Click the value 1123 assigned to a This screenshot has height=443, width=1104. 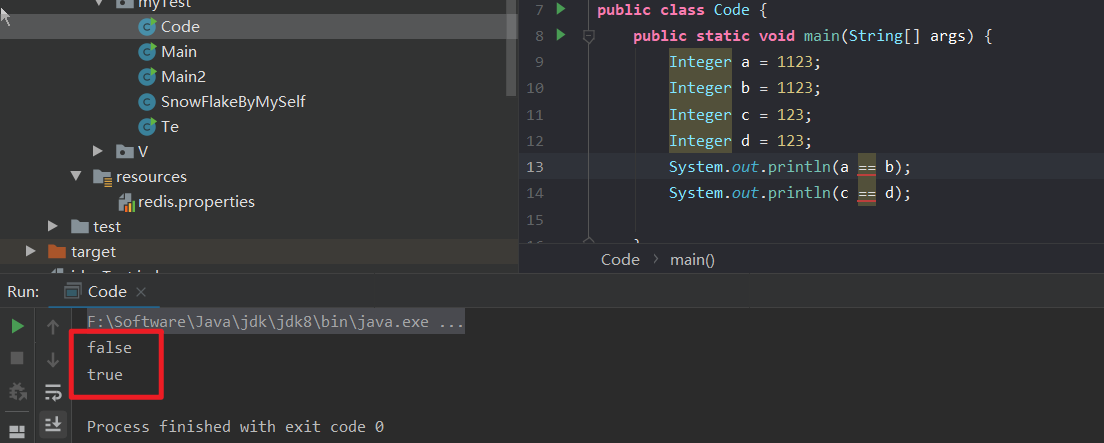pos(795,62)
